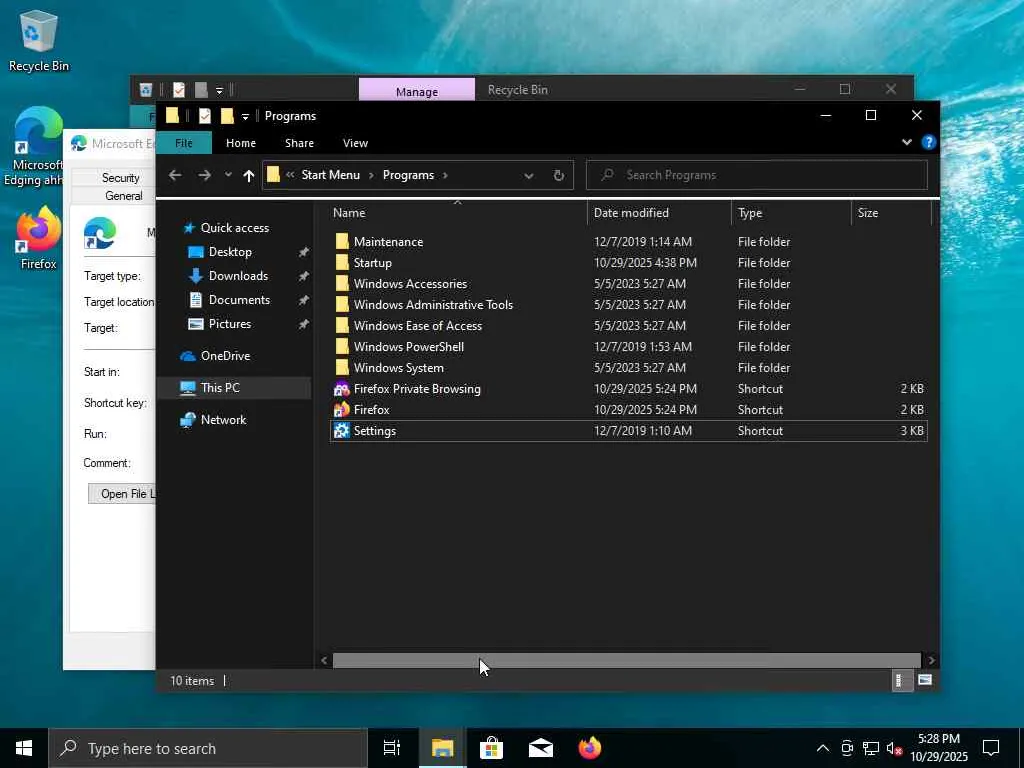
Task: Go up one folder level arrow
Action: click(x=248, y=175)
